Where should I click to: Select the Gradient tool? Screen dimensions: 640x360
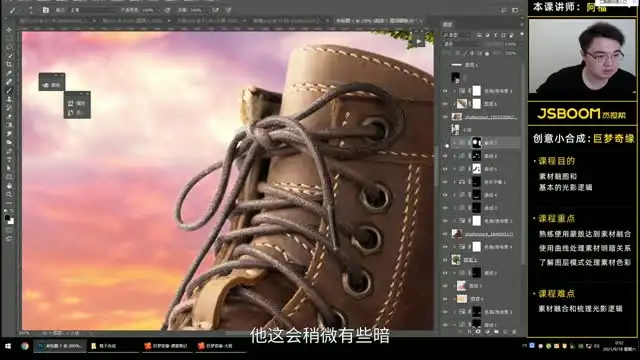pos(9,125)
